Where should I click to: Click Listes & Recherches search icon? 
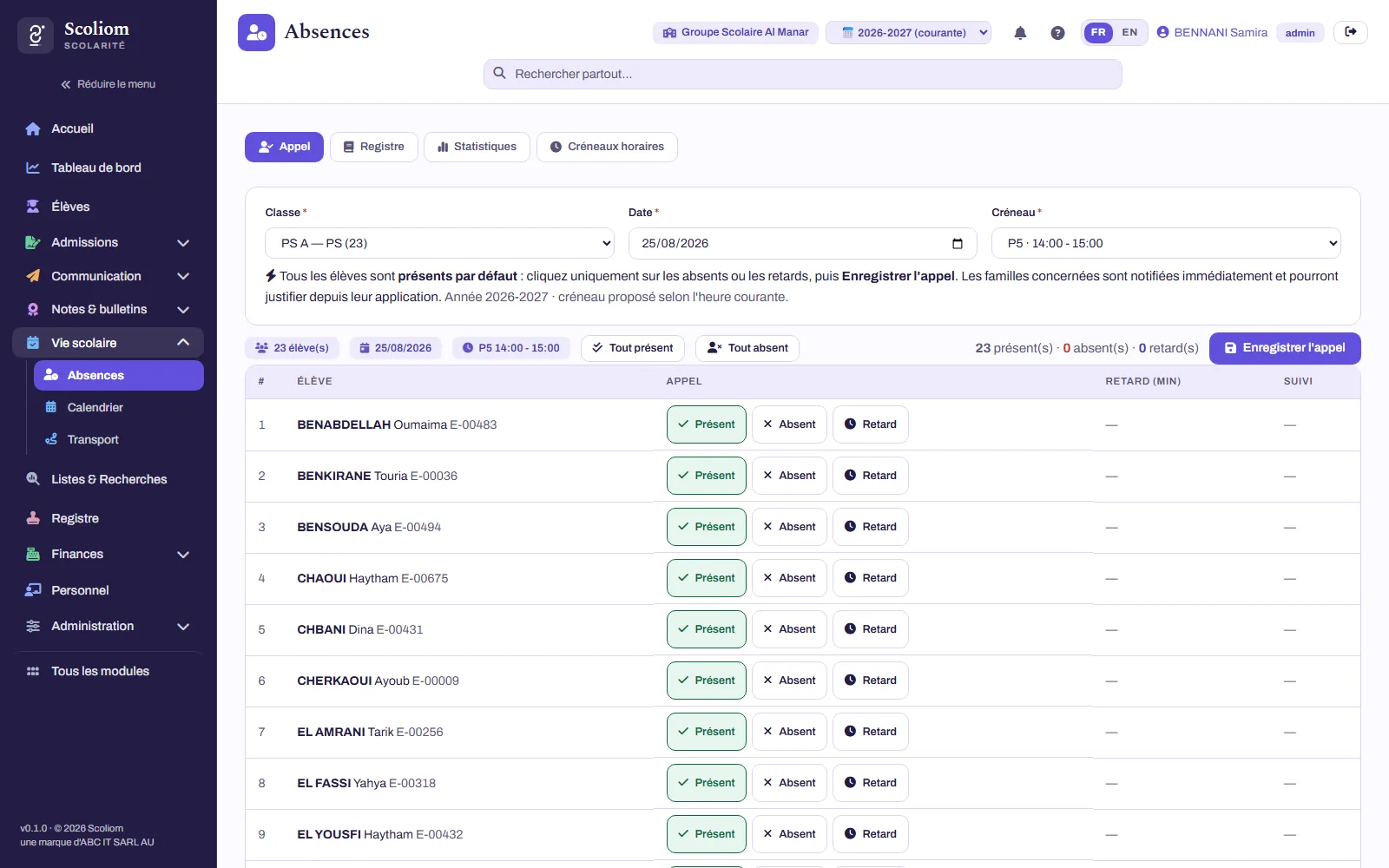coord(33,479)
